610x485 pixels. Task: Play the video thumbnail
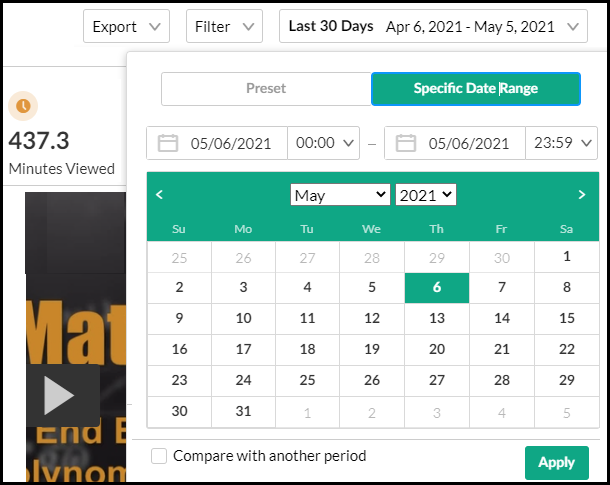[61, 396]
